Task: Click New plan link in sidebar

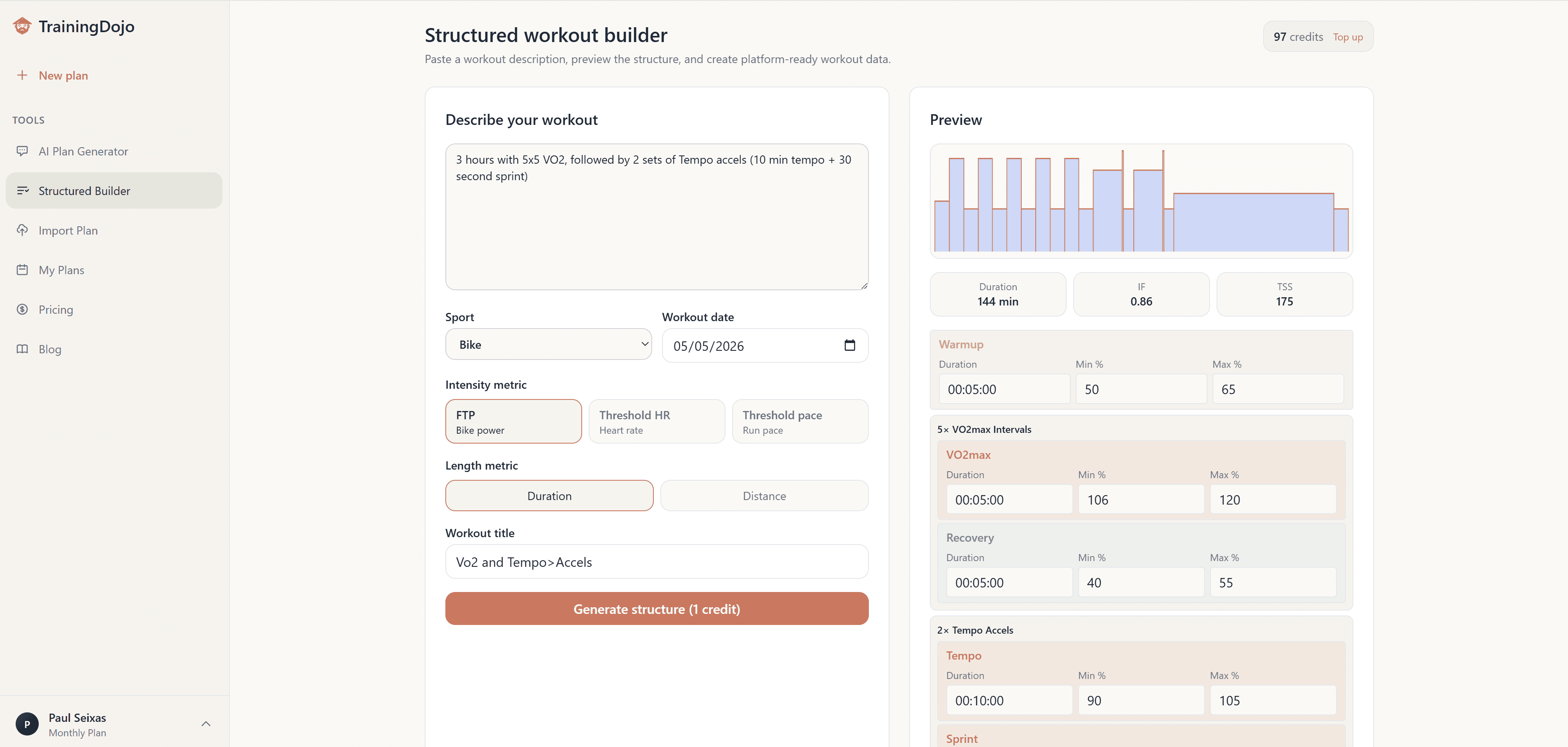Action: pyautogui.click(x=63, y=75)
